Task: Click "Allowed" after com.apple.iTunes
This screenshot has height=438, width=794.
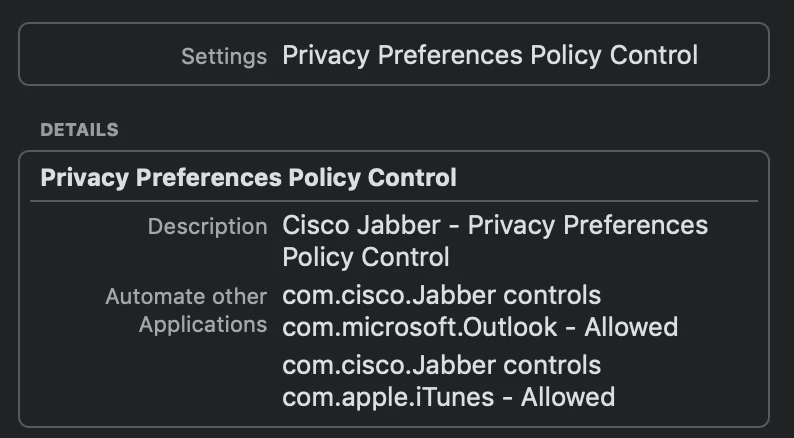Action: pyautogui.click(x=567, y=397)
